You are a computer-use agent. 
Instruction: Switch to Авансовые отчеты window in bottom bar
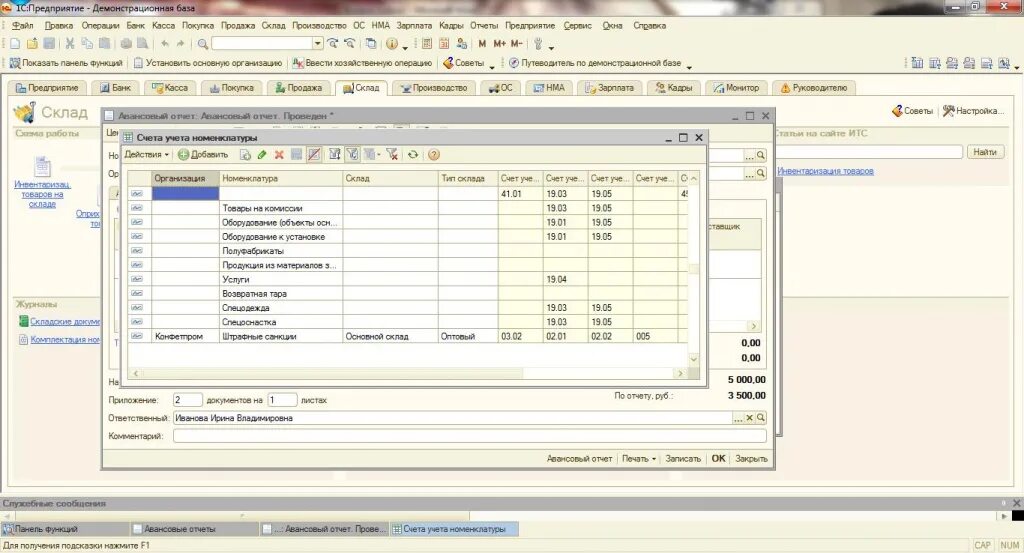[193, 529]
